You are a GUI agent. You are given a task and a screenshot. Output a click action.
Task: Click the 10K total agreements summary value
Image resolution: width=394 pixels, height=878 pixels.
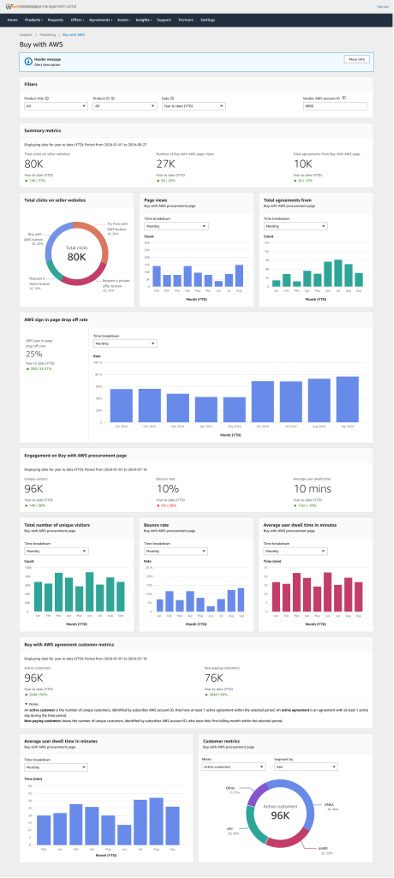coord(303,164)
